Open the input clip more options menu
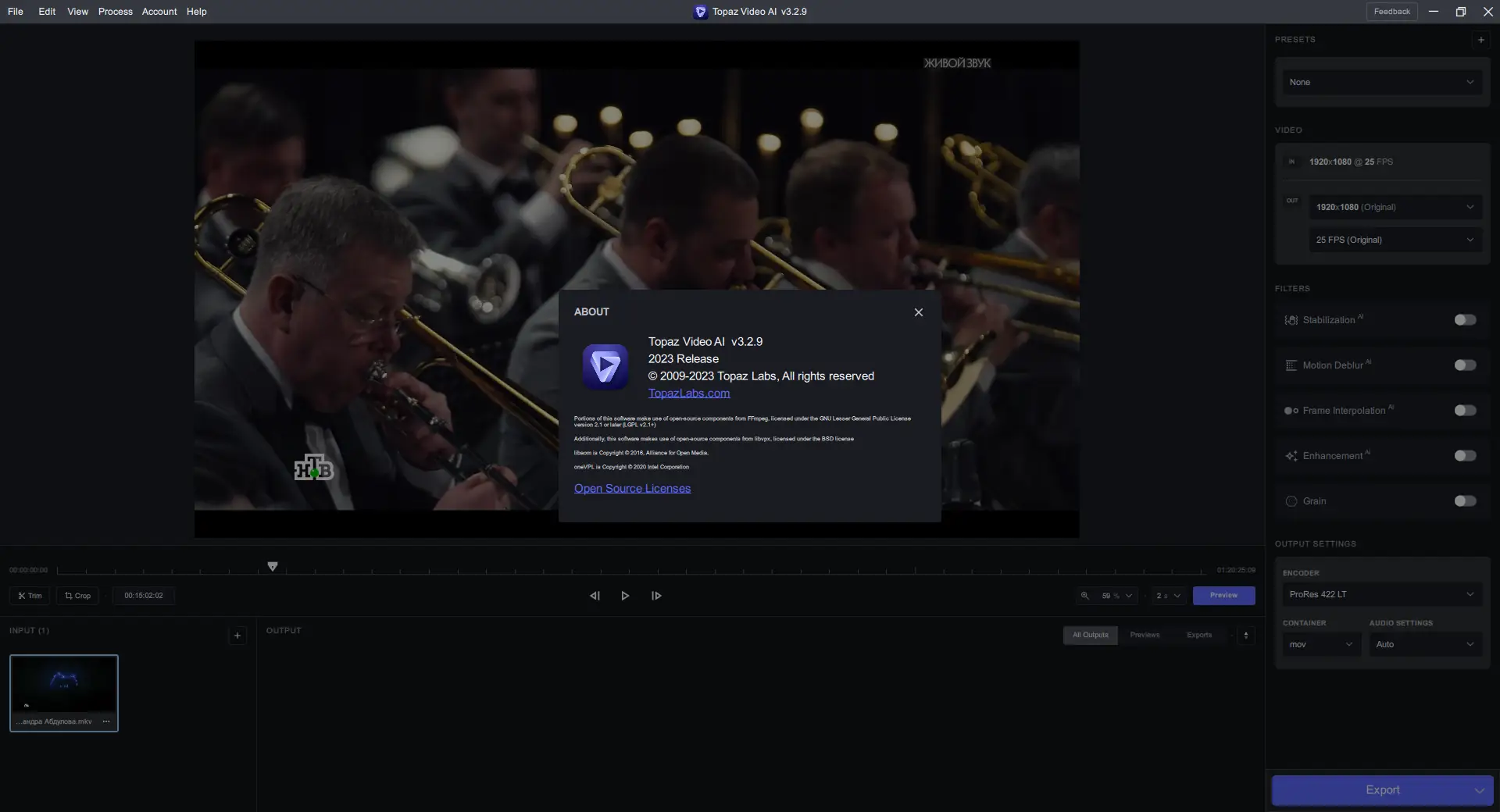 (106, 721)
